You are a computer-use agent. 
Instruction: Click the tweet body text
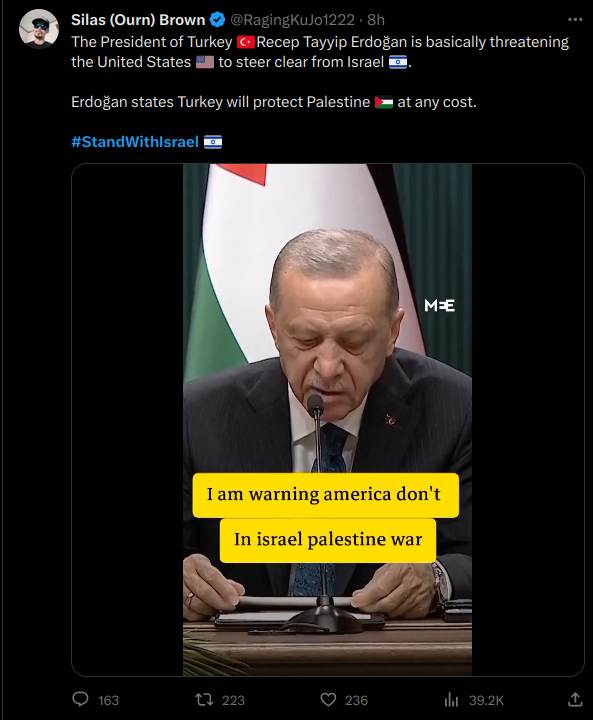coord(320,72)
